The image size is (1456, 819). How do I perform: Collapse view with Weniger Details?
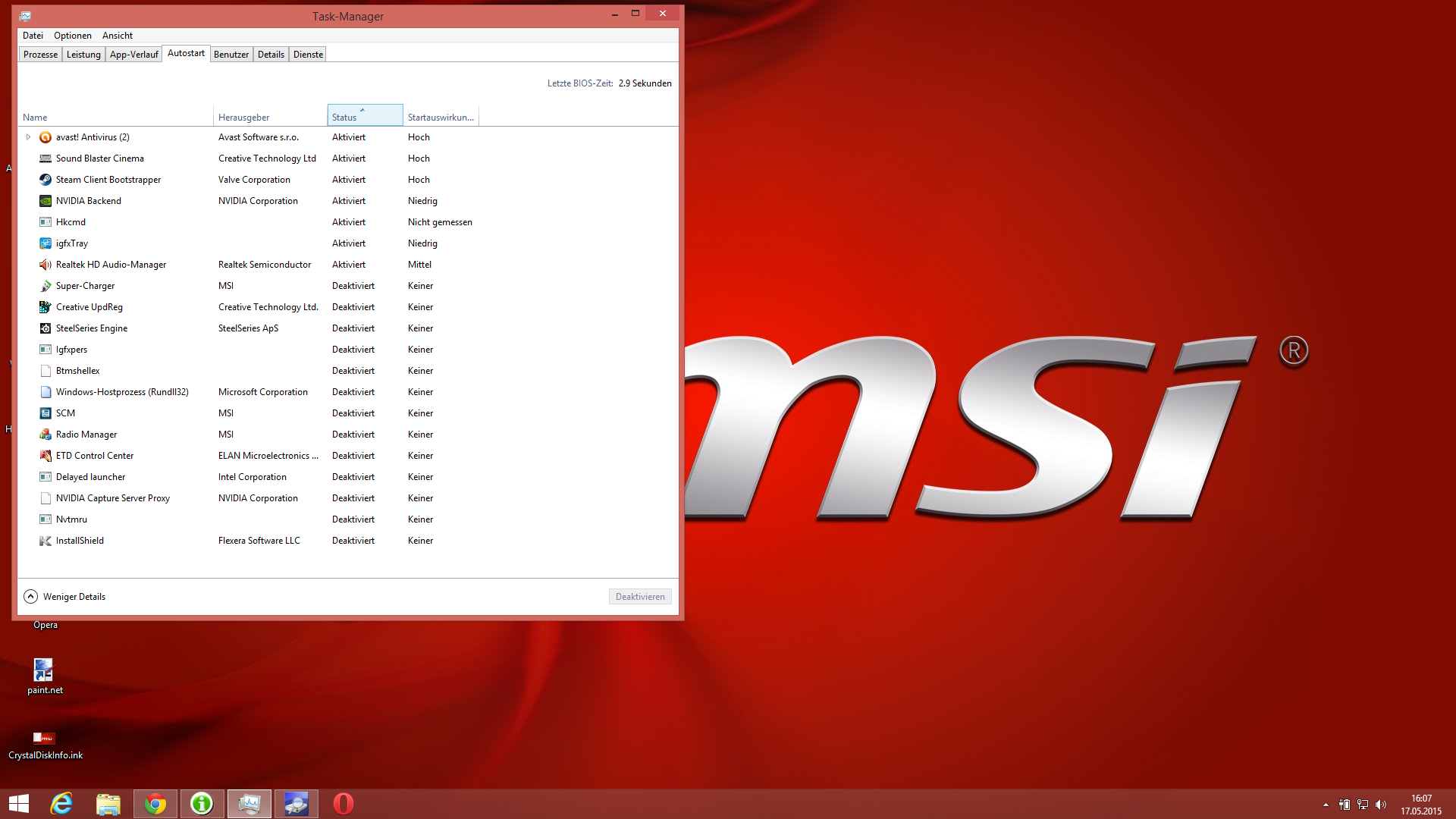click(64, 597)
